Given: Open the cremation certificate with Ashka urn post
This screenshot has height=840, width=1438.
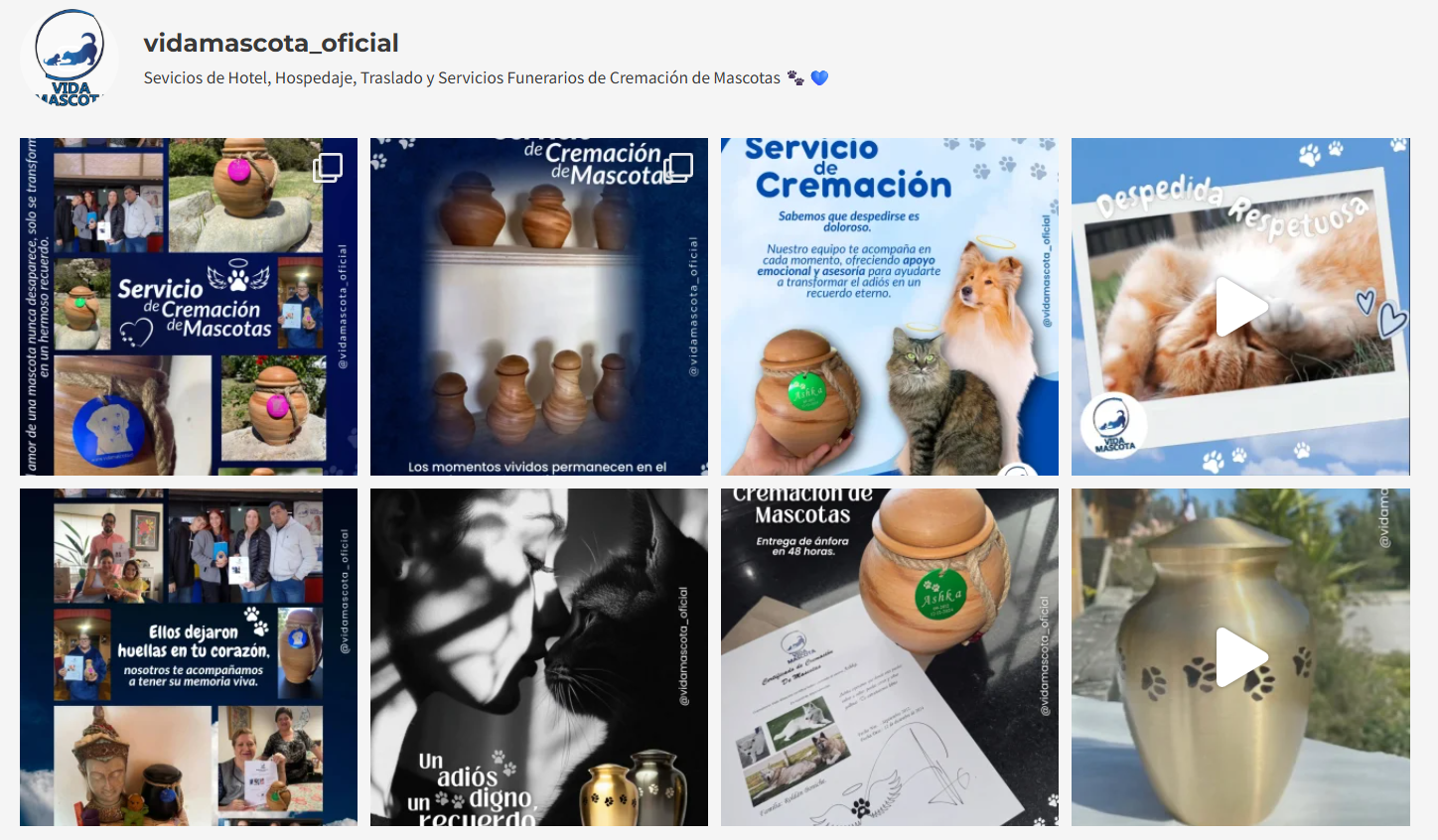Looking at the screenshot, I should coord(890,657).
